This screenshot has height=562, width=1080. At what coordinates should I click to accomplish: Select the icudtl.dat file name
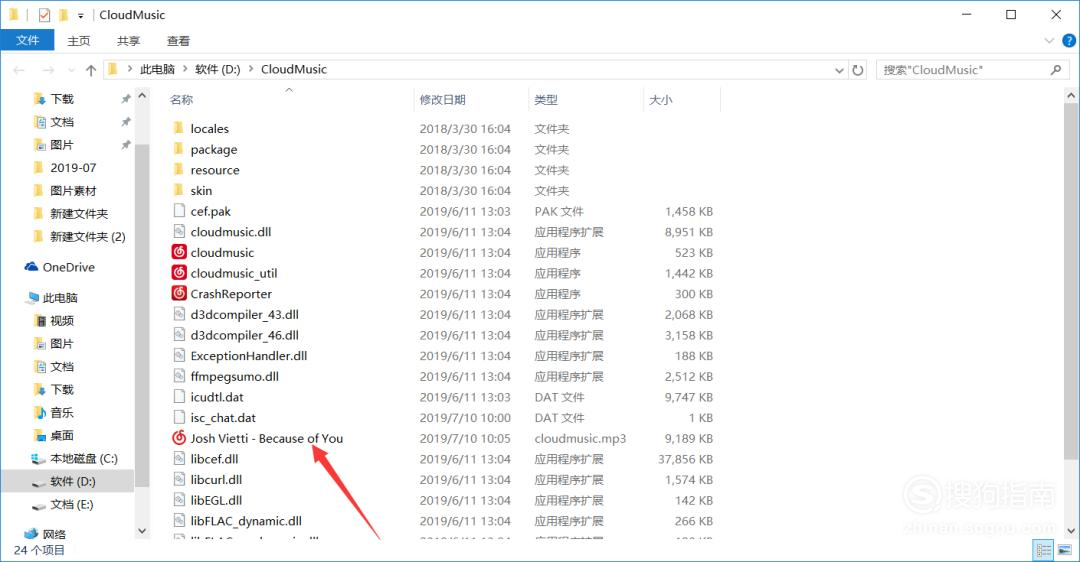point(217,397)
